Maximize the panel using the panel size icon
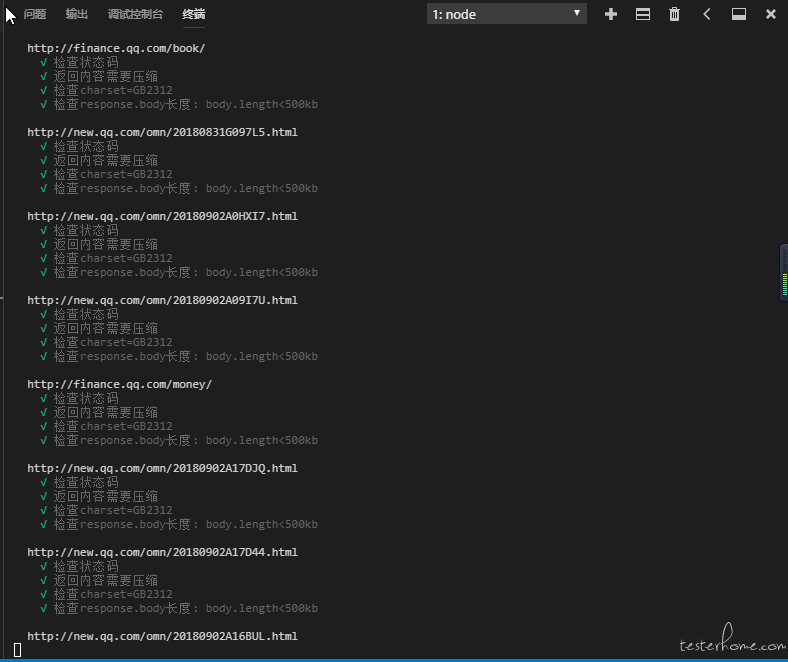This screenshot has width=788, height=662. pos(739,14)
